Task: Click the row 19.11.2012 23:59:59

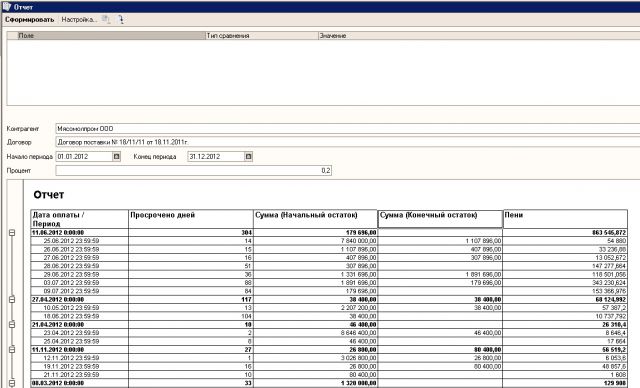Action: point(329,366)
